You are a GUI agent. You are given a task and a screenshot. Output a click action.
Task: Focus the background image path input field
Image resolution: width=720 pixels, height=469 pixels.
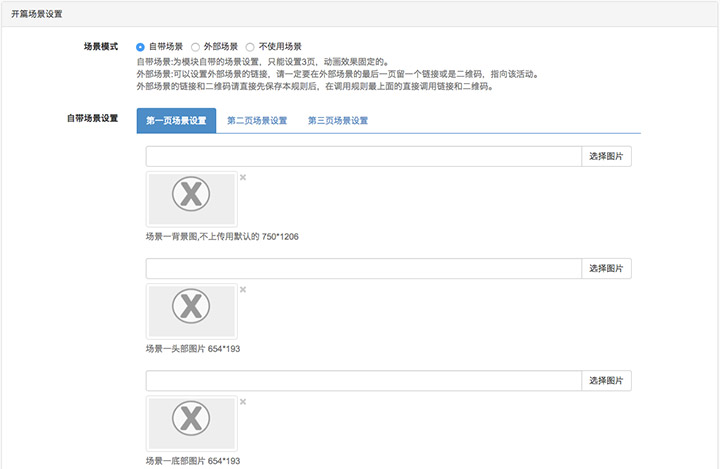(x=364, y=156)
